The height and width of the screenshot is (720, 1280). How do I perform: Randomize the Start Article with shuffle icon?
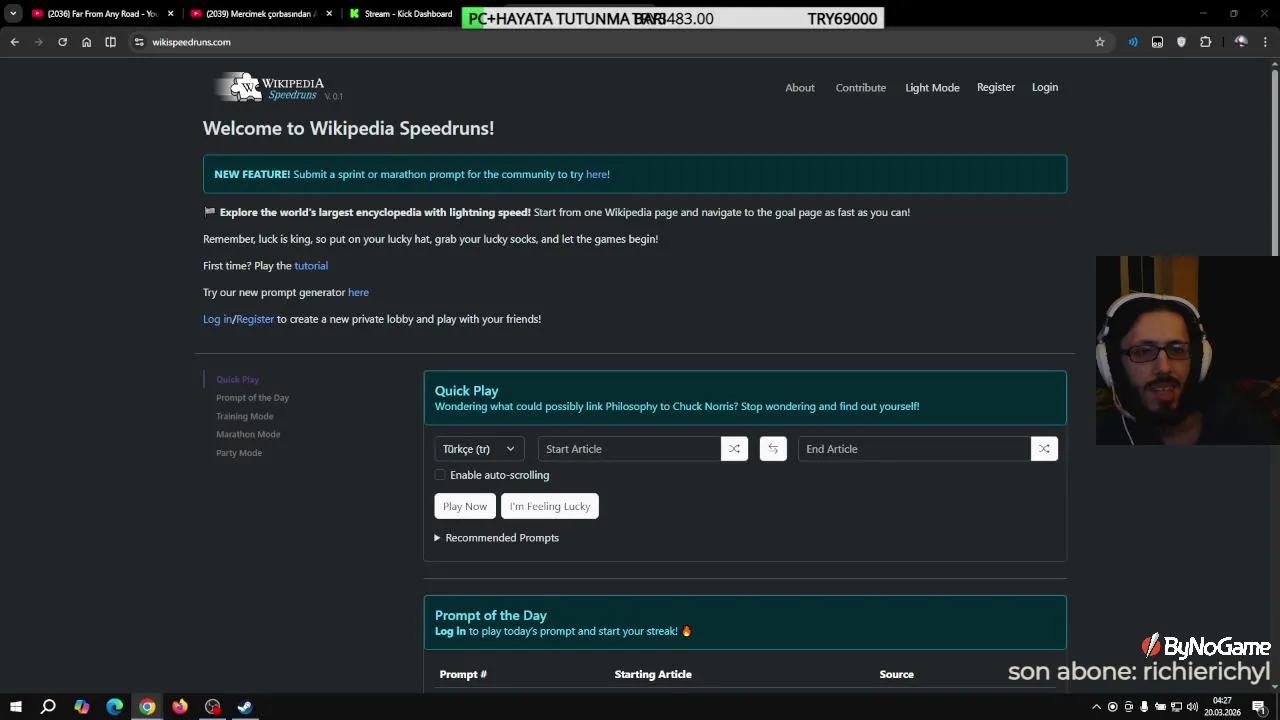tap(734, 449)
